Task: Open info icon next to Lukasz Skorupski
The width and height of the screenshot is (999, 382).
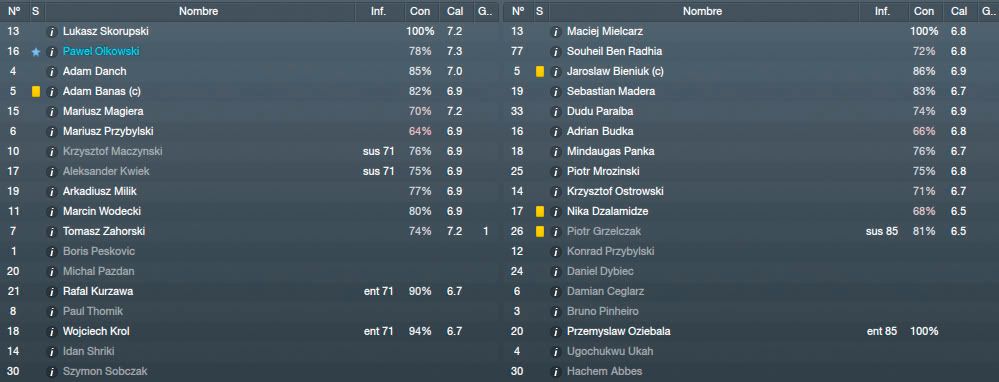Action: click(x=52, y=31)
